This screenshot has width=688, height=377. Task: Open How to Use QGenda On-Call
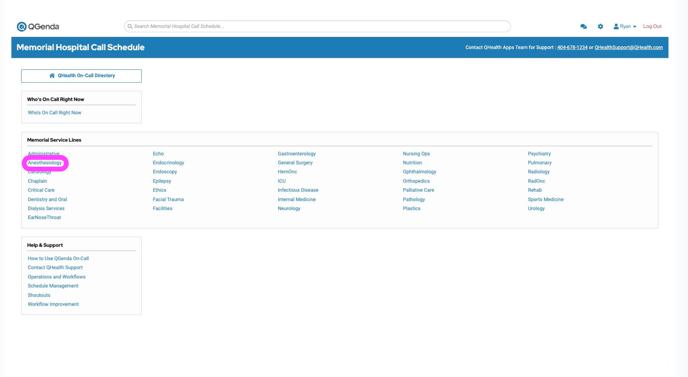tap(58, 259)
